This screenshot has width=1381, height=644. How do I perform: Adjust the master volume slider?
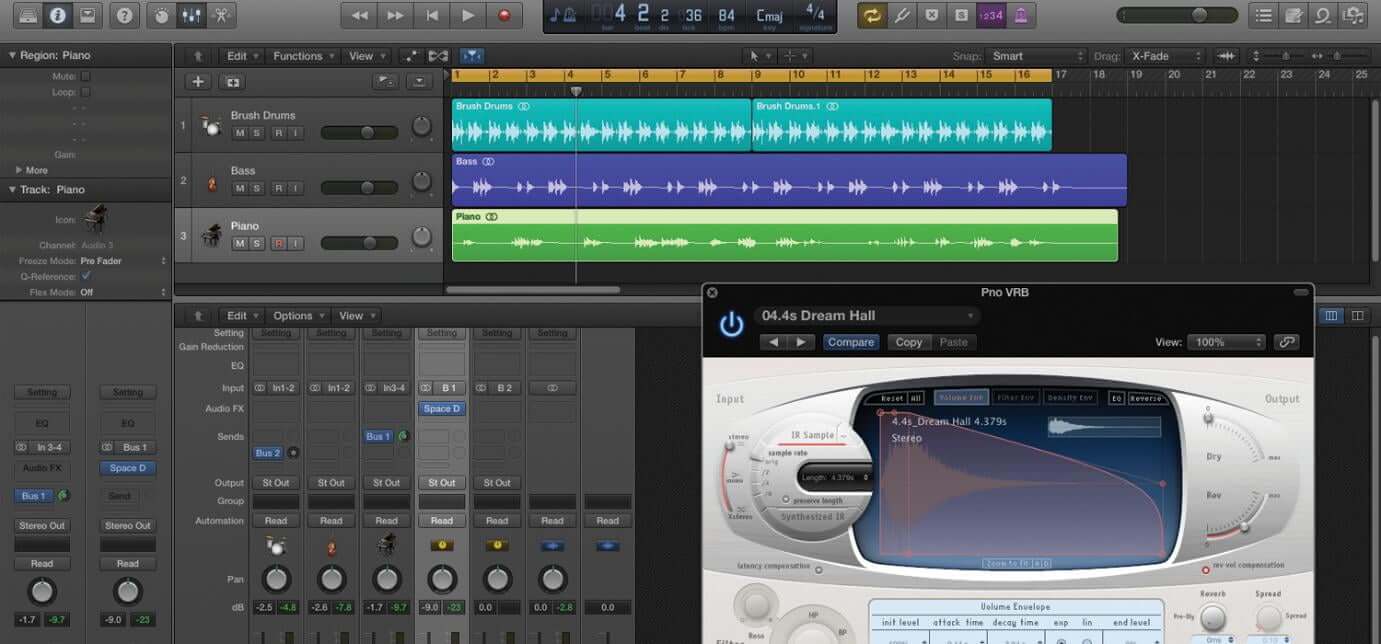pyautogui.click(x=1177, y=15)
